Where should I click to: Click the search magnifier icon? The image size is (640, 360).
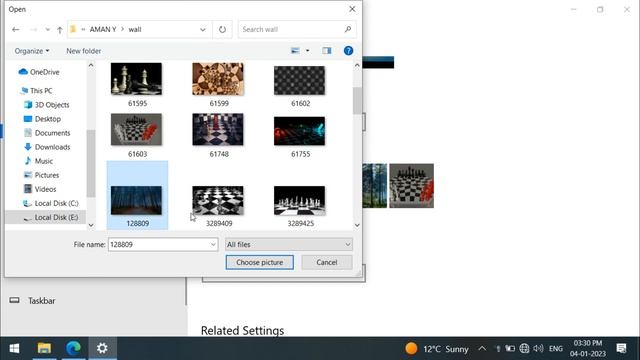pos(348,29)
